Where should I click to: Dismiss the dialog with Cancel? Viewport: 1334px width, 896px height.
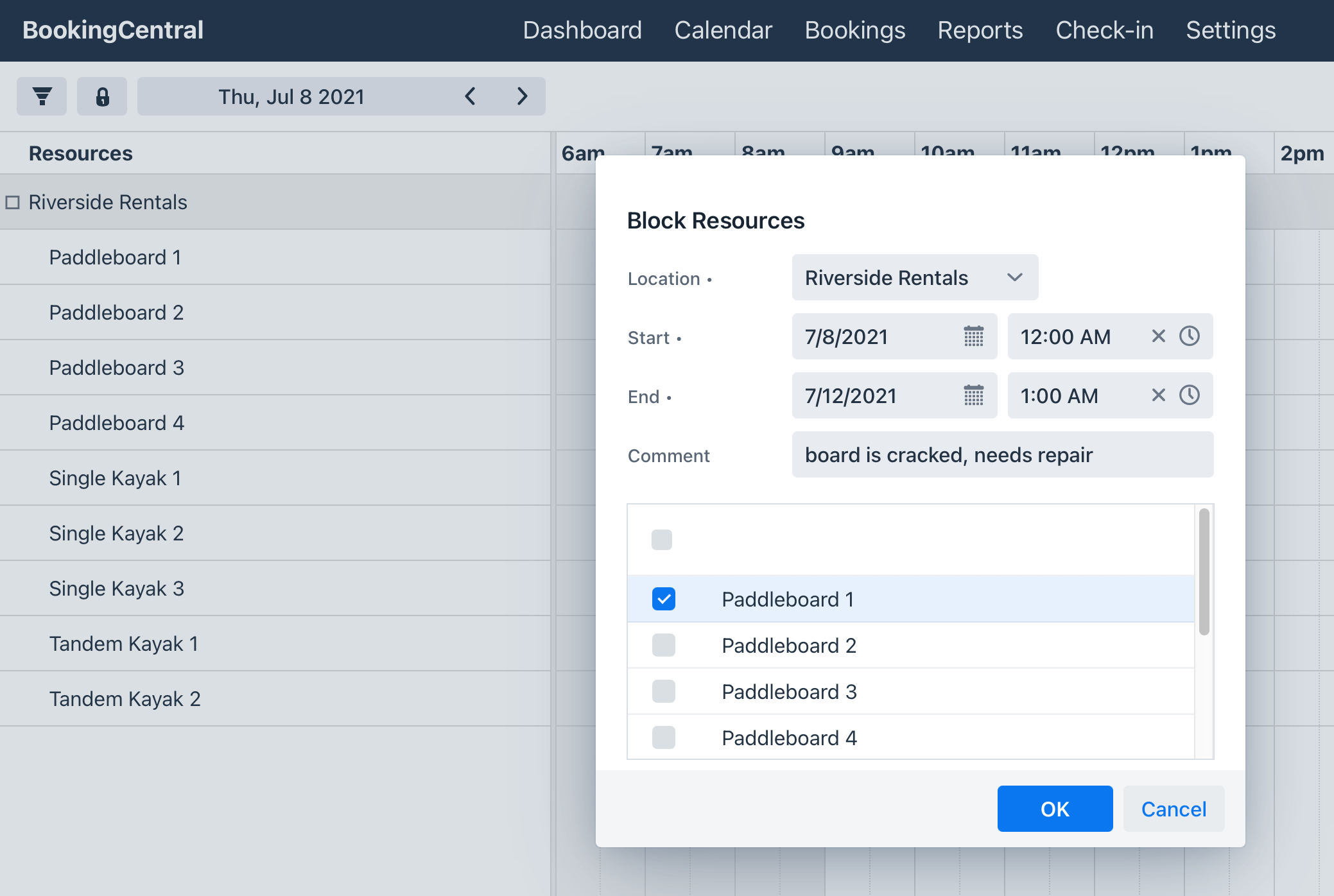(1174, 809)
